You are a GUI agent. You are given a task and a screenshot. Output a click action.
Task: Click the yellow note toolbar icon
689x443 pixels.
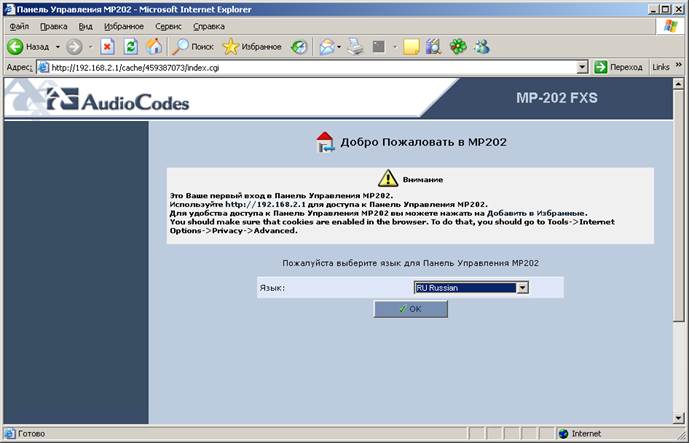411,47
